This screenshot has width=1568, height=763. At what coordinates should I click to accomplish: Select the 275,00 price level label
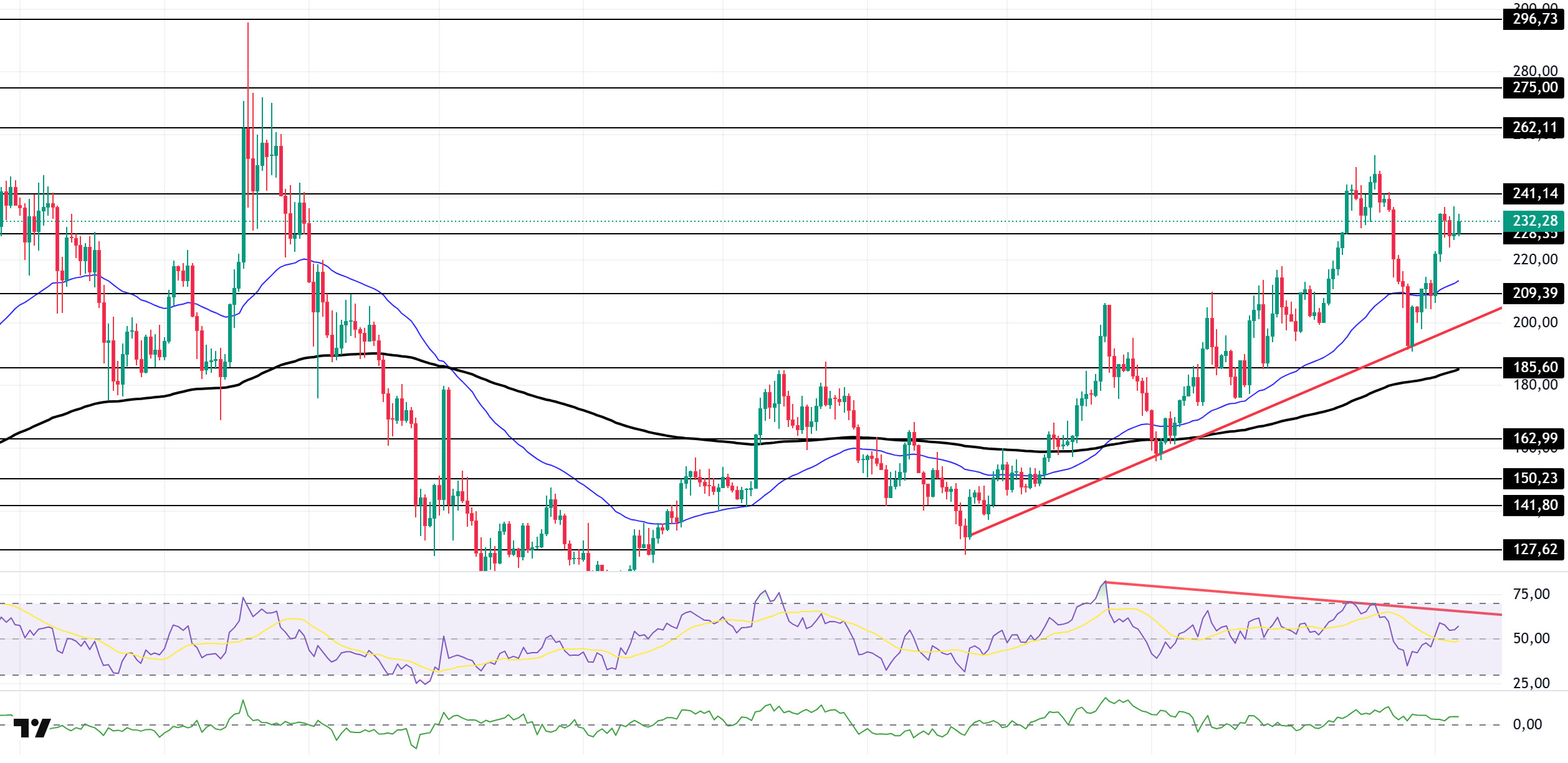(x=1534, y=88)
